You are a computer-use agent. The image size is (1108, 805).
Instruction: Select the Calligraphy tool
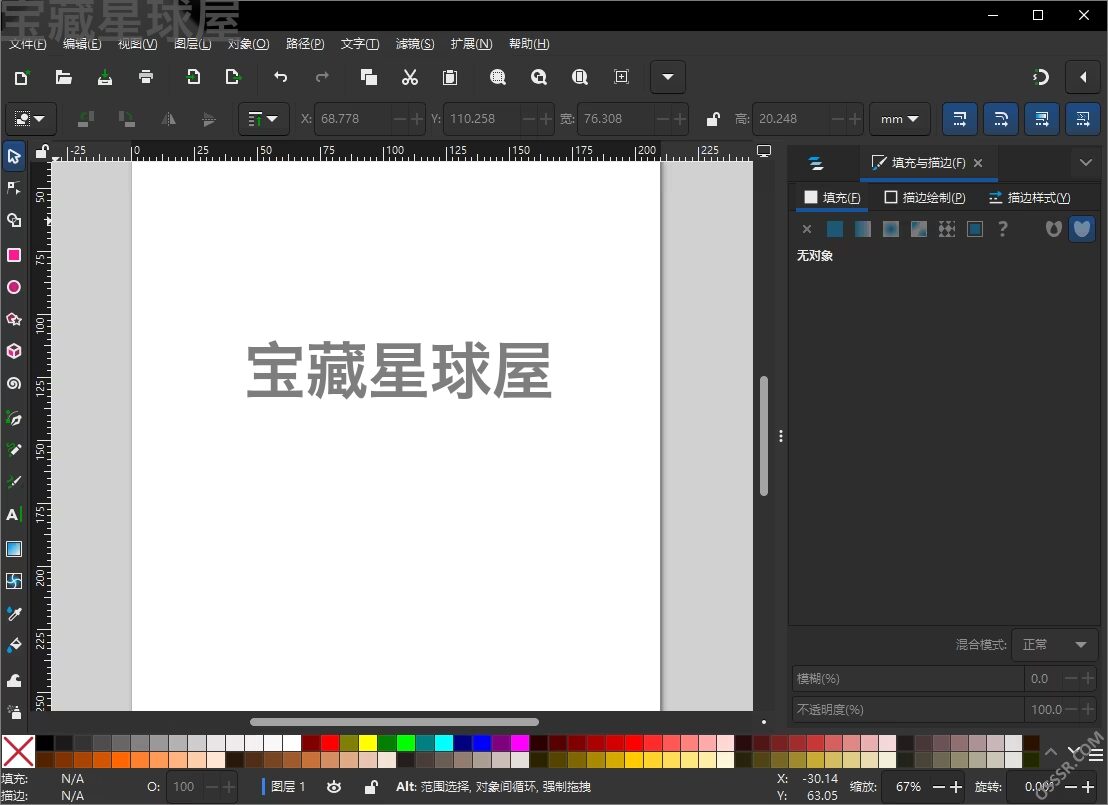(13, 482)
